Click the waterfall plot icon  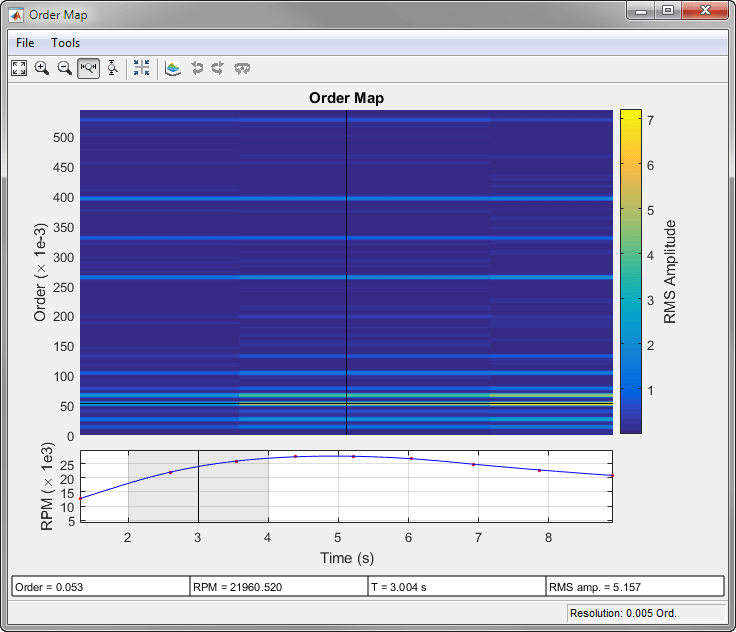click(173, 68)
